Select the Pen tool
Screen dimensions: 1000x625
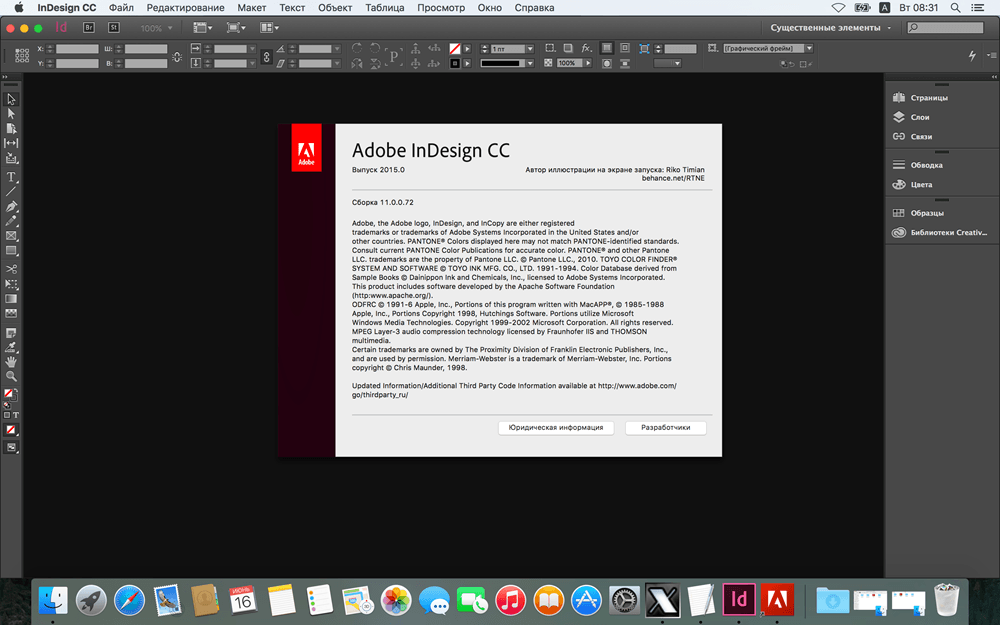pos(11,207)
